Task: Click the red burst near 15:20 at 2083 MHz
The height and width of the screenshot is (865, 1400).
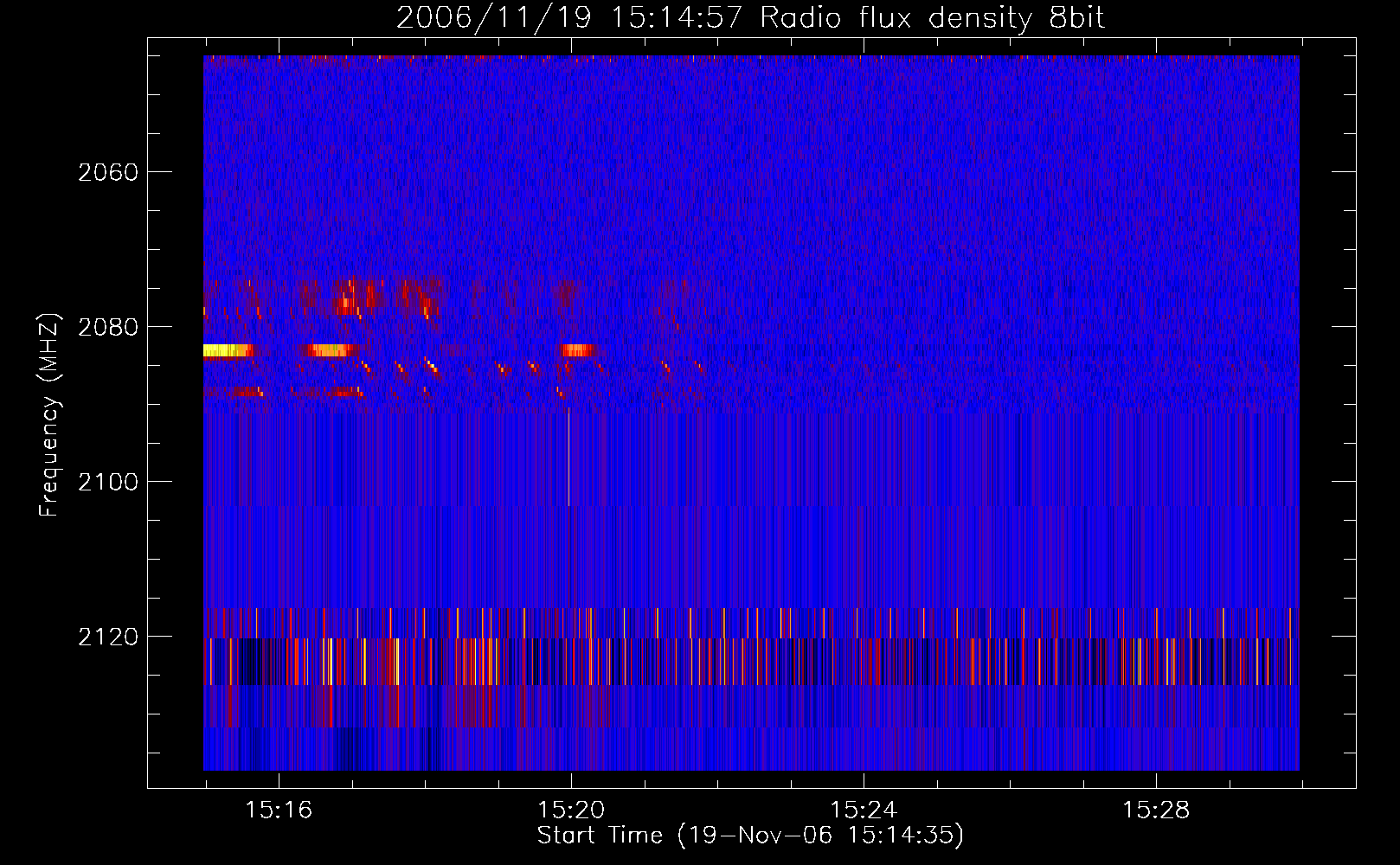Action: (x=577, y=350)
